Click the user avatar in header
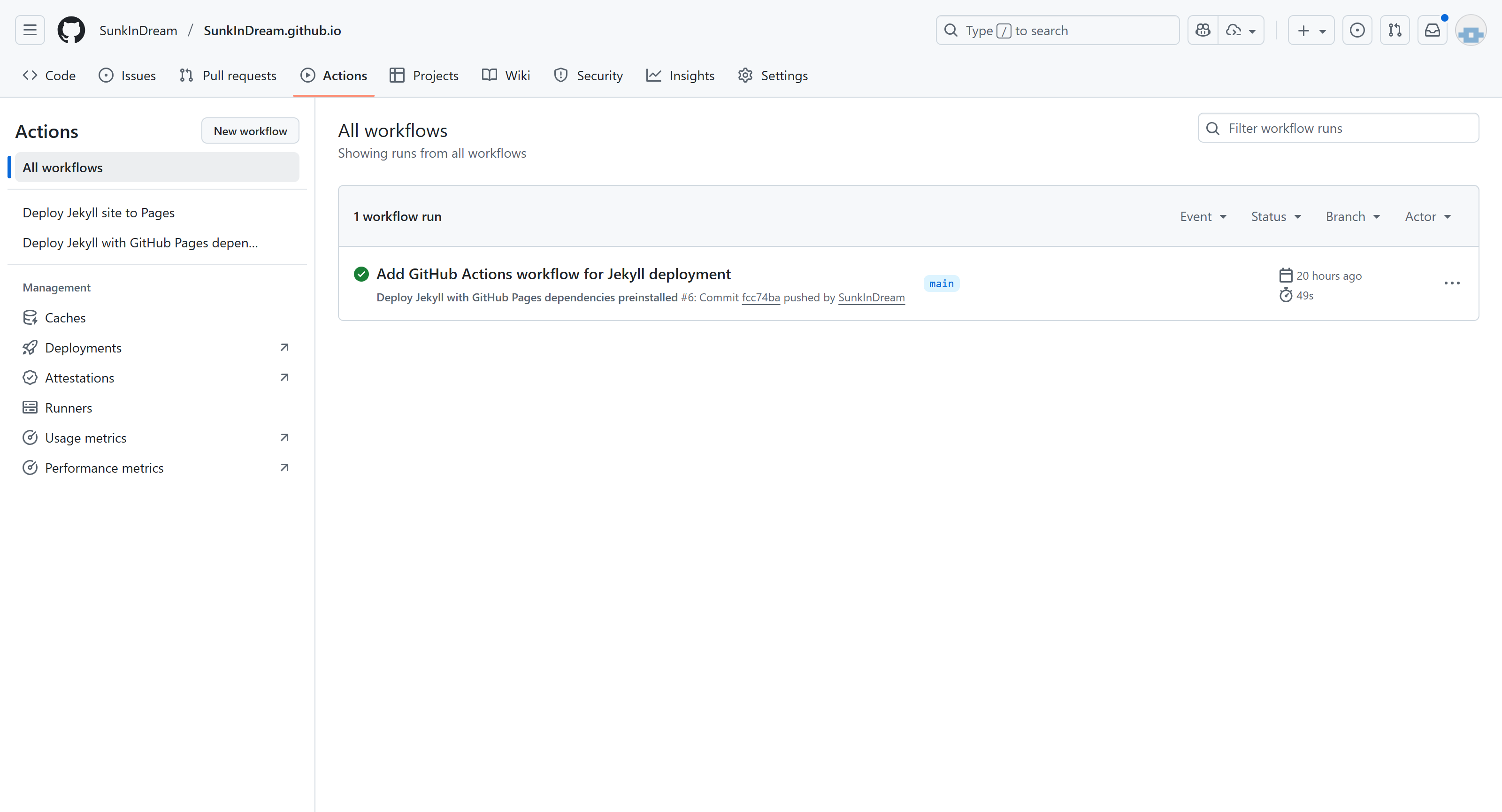This screenshot has width=1502, height=812. (1471, 31)
